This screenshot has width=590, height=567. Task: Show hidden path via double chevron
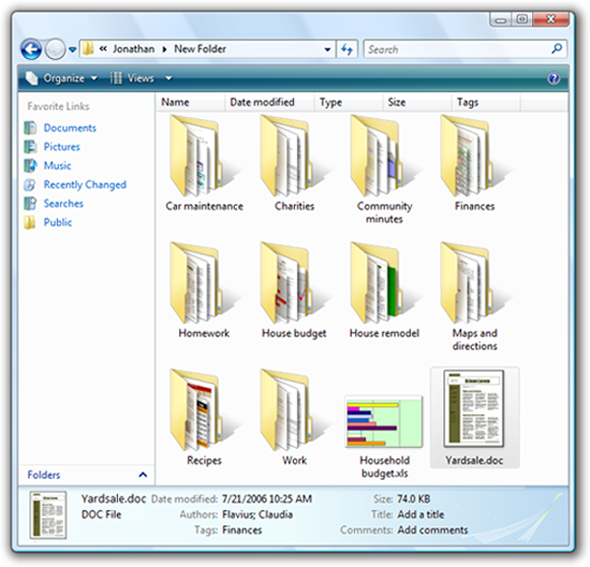tap(103, 49)
